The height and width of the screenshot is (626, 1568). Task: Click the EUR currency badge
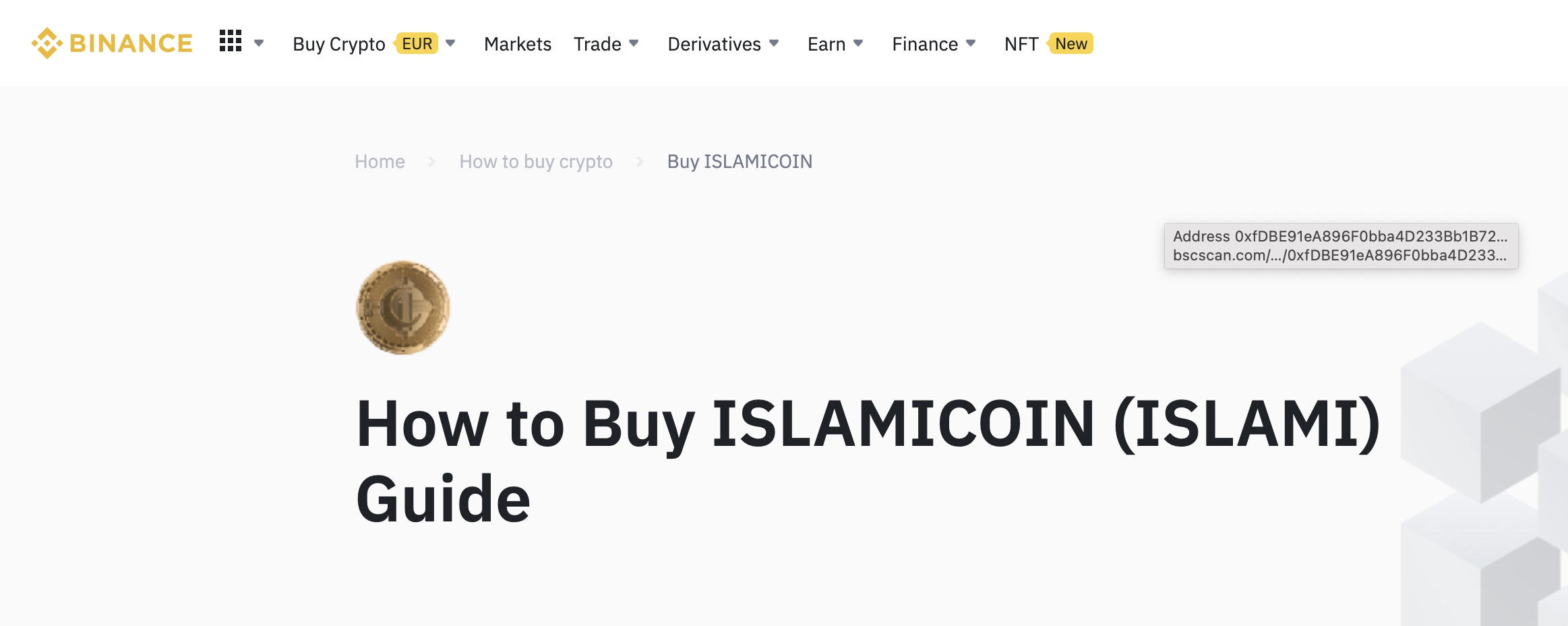tap(417, 43)
